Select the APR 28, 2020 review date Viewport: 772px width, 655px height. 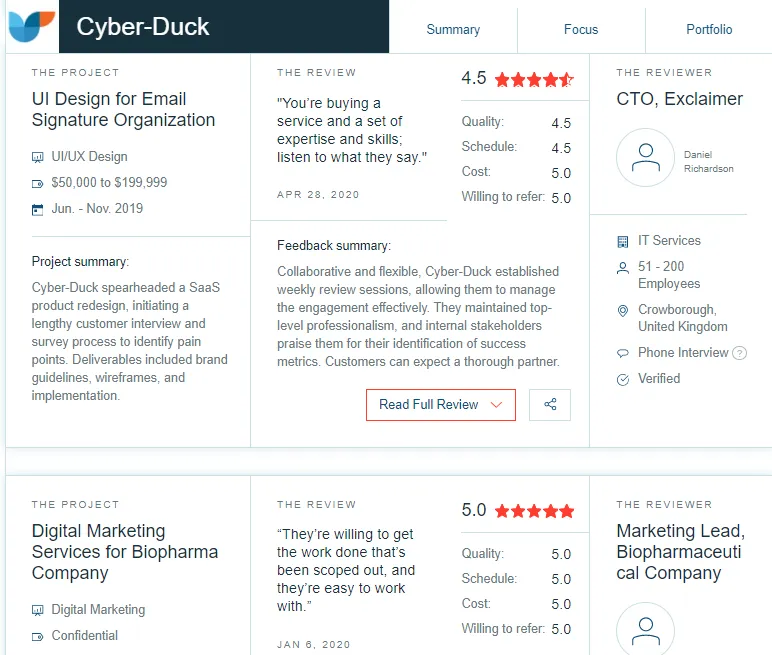pyautogui.click(x=318, y=195)
